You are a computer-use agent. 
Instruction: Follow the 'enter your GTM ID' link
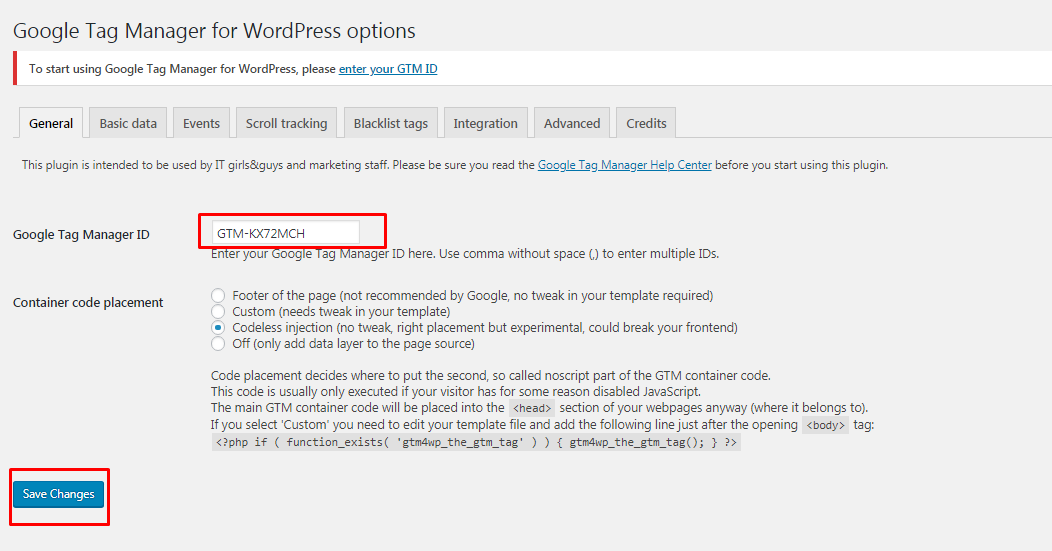[388, 68]
